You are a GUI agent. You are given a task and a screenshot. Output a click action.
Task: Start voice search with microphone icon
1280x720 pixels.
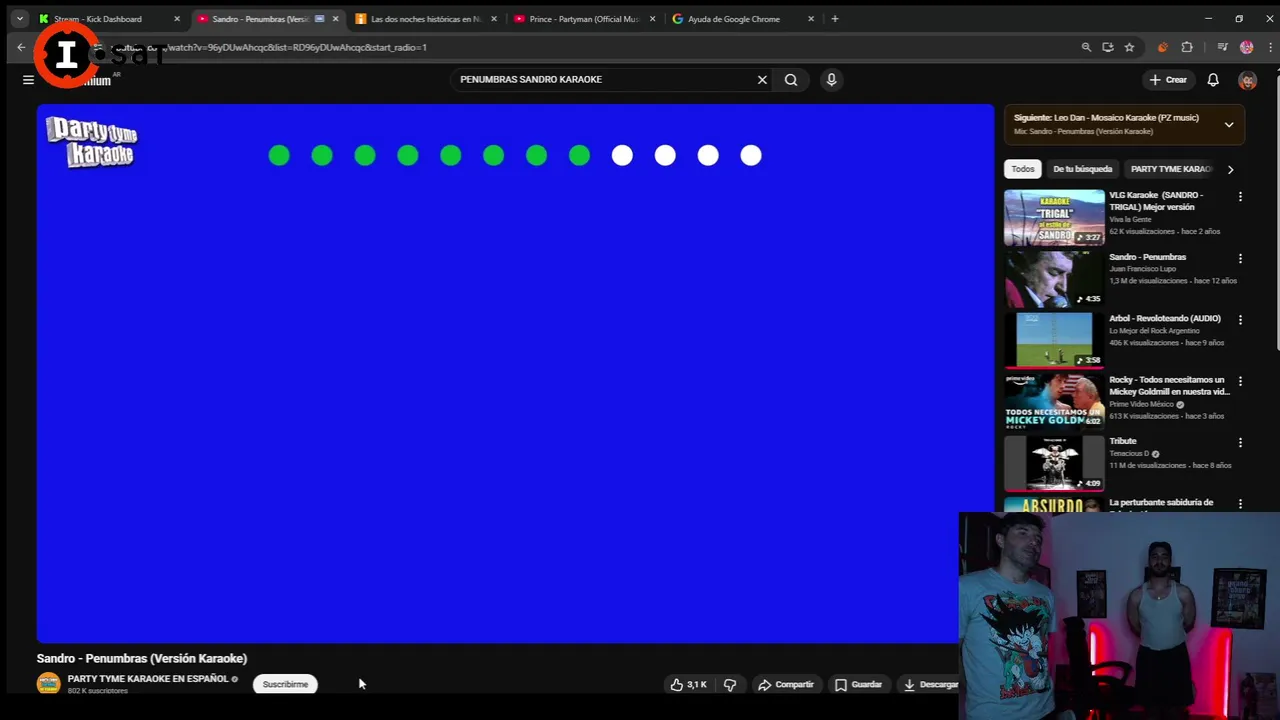click(831, 80)
